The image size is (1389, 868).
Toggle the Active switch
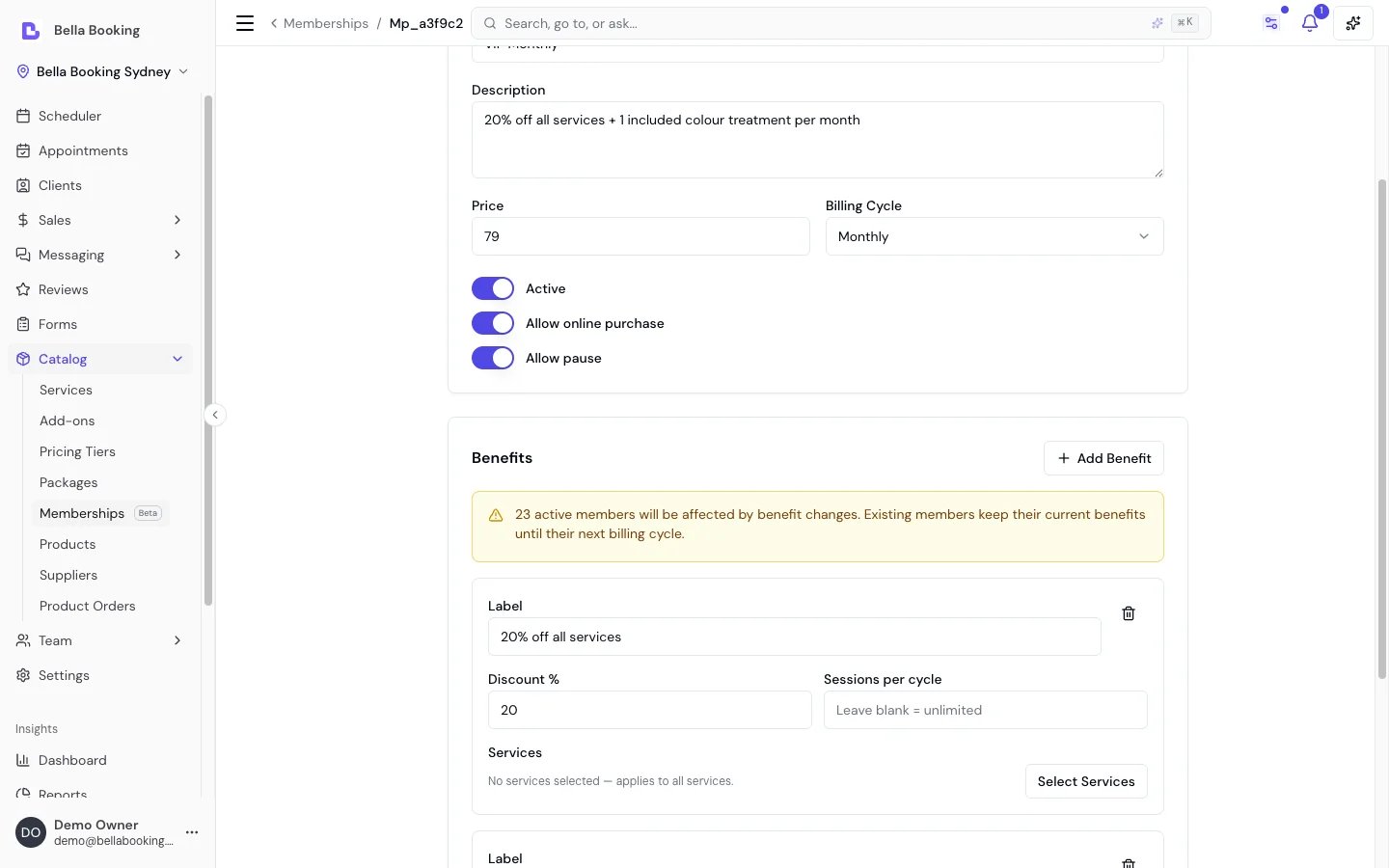(493, 288)
